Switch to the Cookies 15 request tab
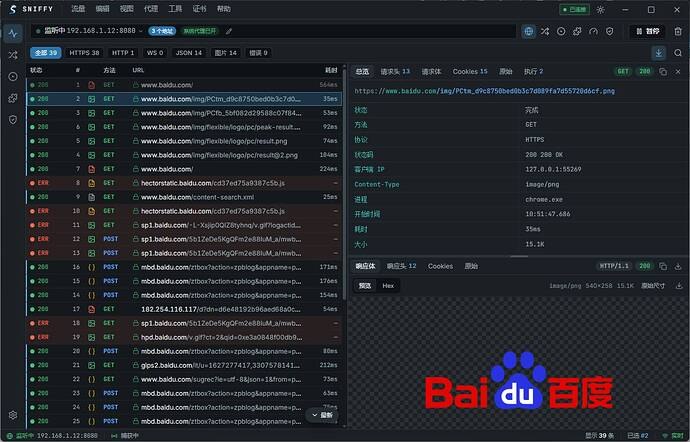This screenshot has width=690, height=442. 470,71
